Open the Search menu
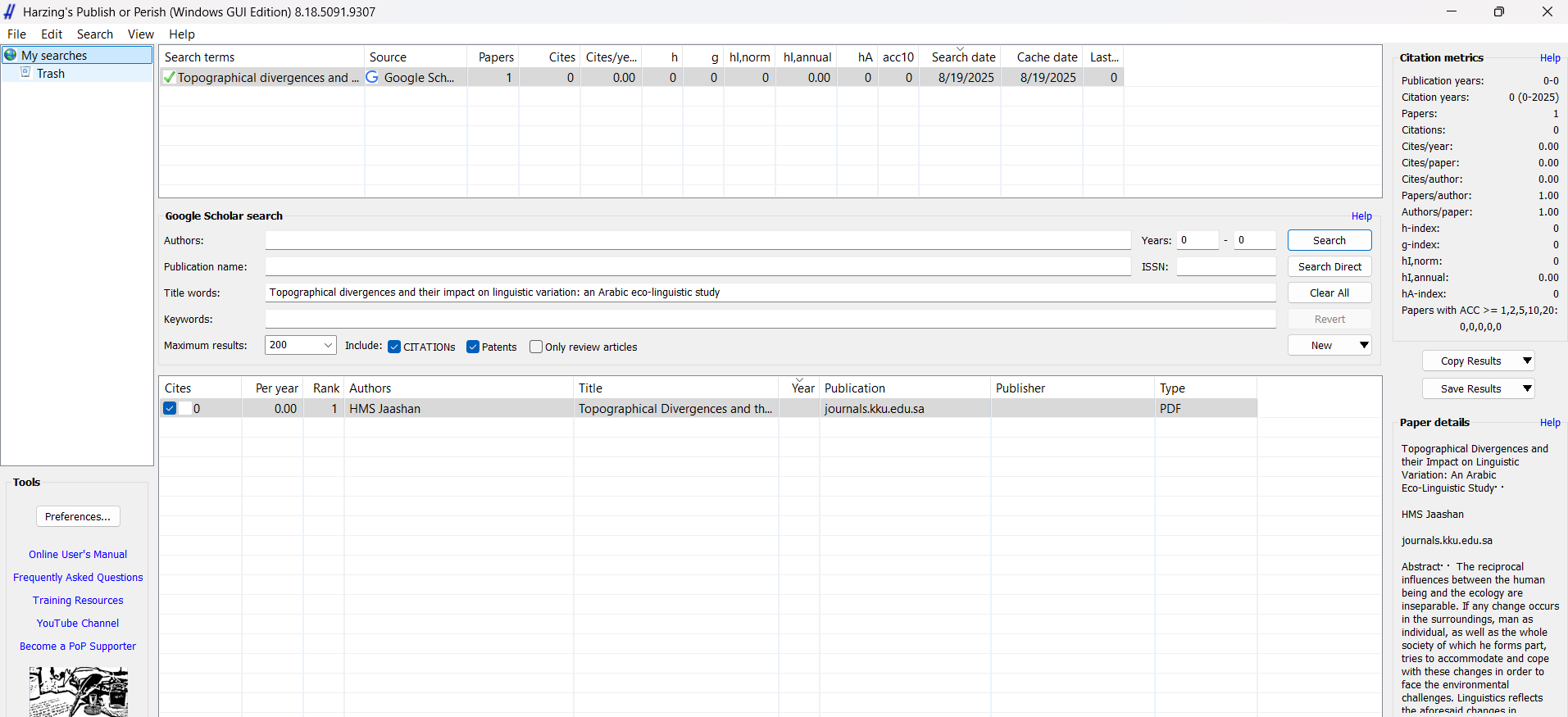Viewport: 1568px width, 717px height. [x=95, y=34]
